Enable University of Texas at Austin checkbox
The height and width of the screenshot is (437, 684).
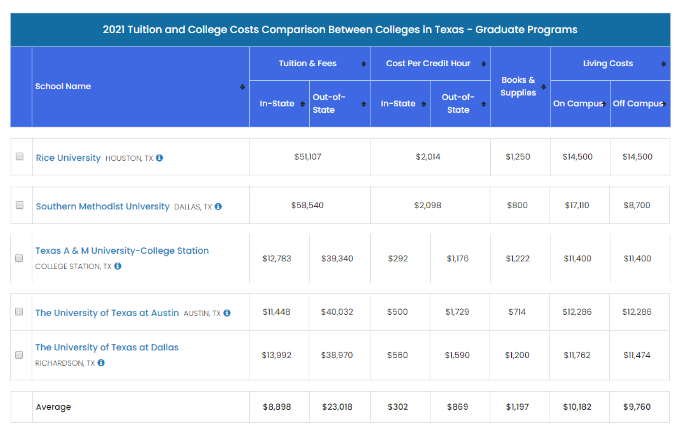[20, 312]
